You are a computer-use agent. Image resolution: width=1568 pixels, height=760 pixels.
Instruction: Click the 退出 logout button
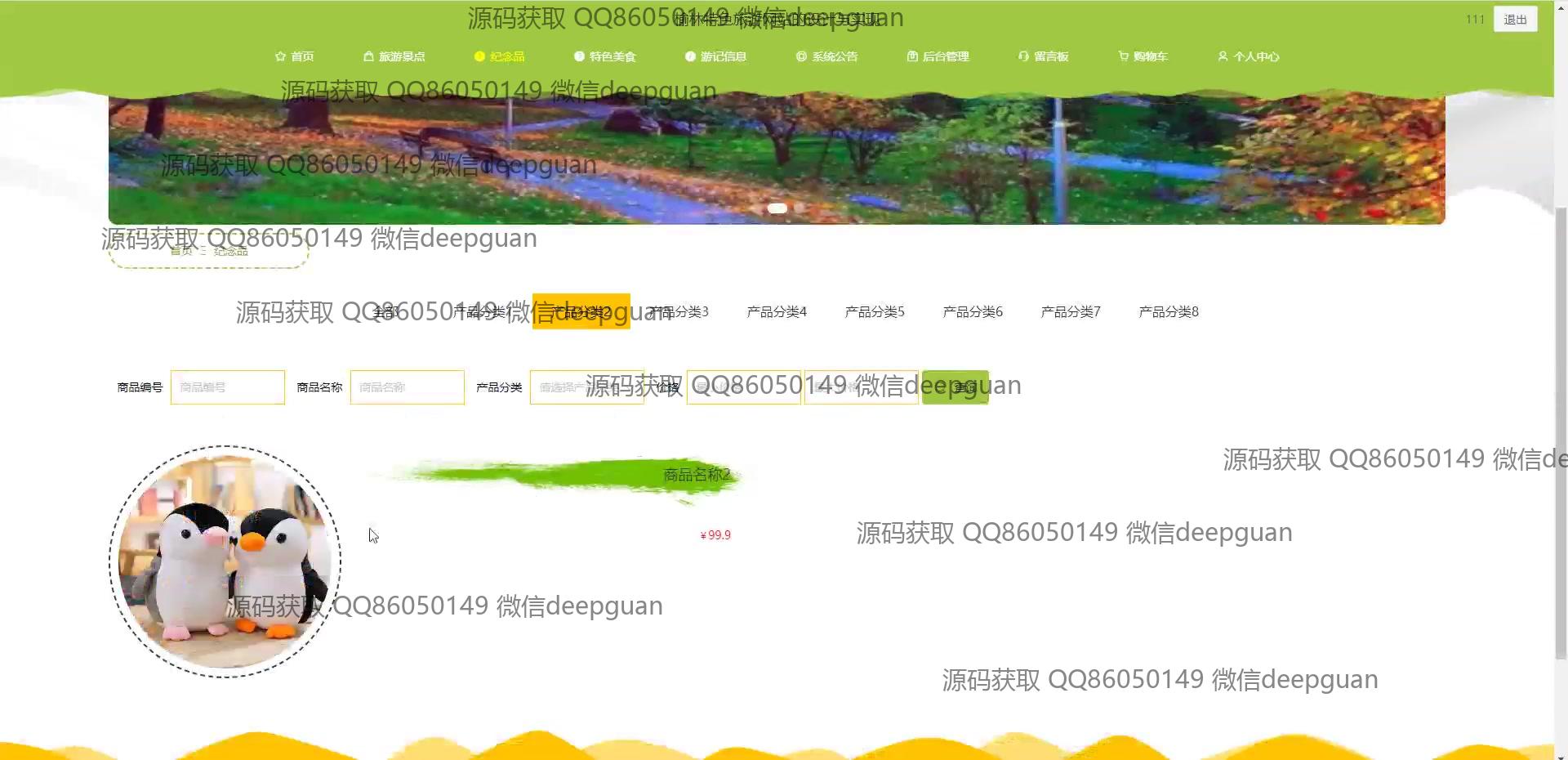pyautogui.click(x=1515, y=19)
